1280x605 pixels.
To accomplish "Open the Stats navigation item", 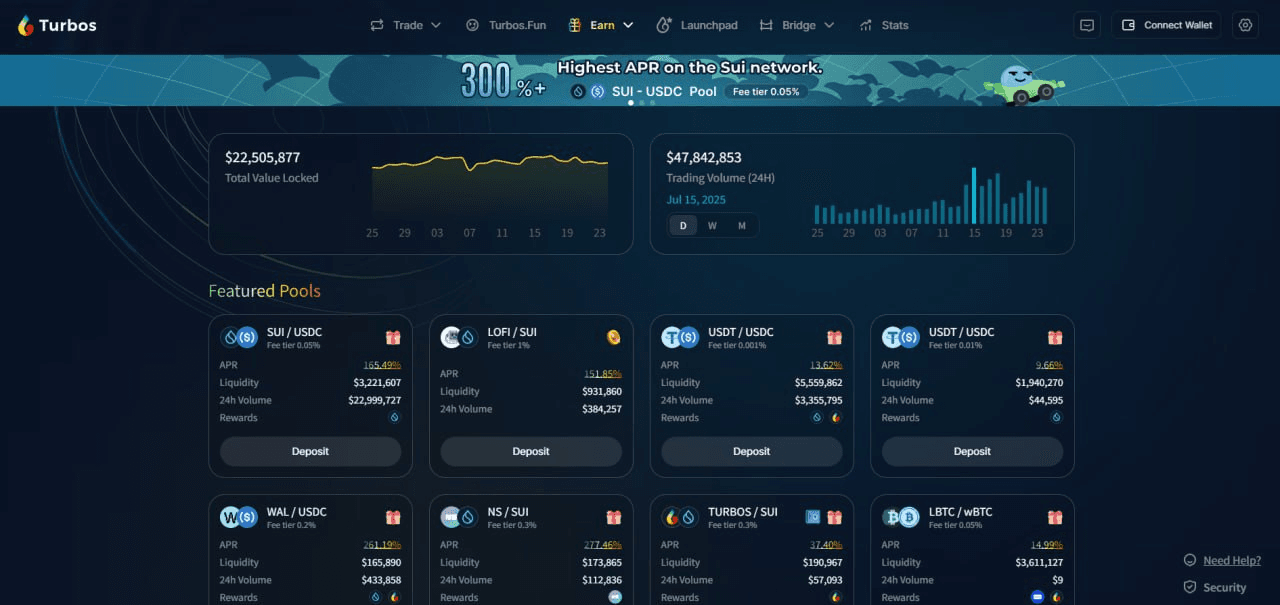I will [x=884, y=25].
